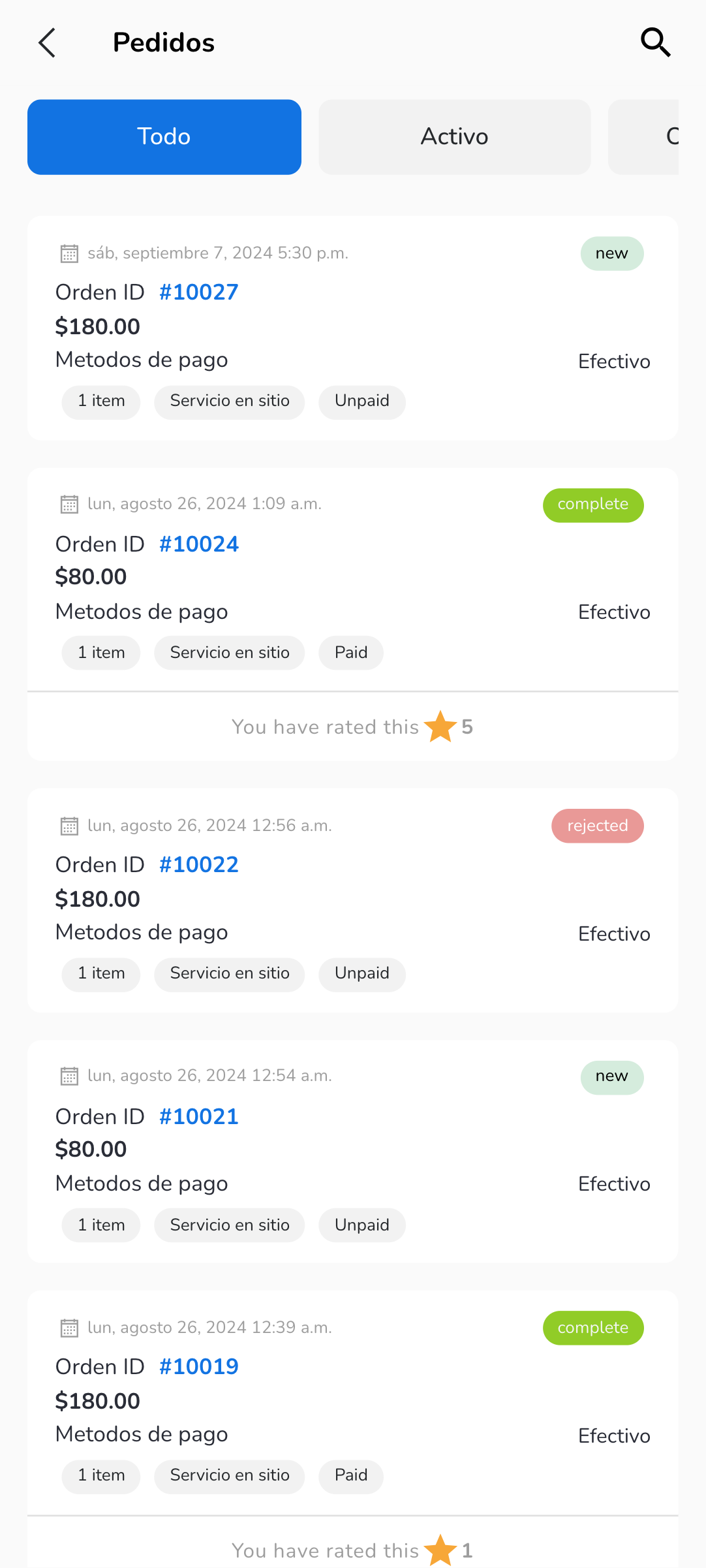This screenshot has height=1568, width=706.
Task: Open order link #10022
Action: [199, 865]
